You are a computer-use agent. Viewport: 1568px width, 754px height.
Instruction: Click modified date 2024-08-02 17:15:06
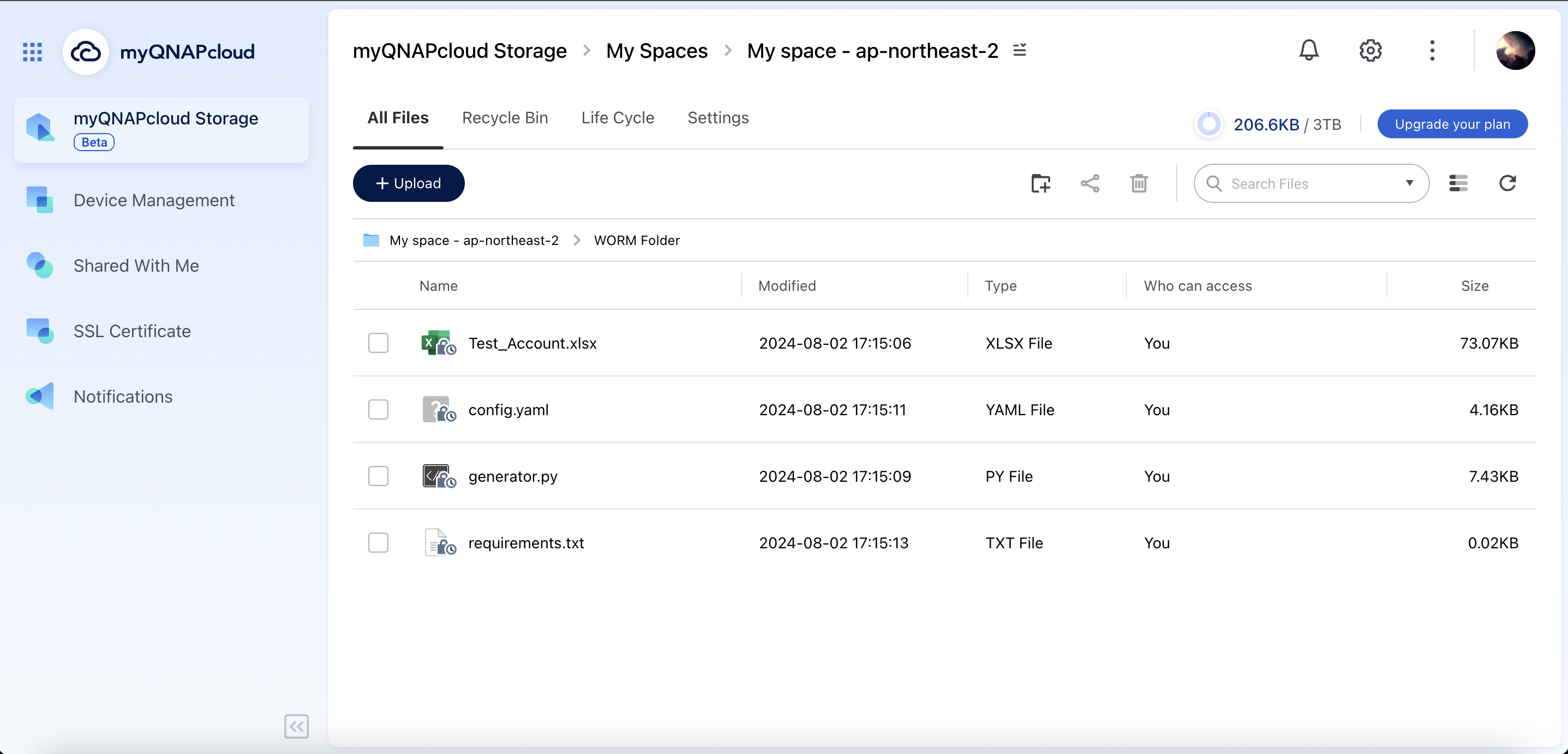(x=835, y=343)
